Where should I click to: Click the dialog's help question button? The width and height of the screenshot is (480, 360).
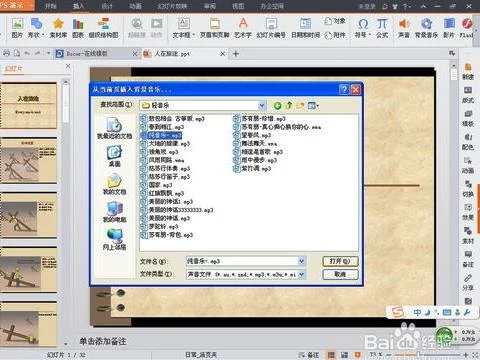point(344,89)
